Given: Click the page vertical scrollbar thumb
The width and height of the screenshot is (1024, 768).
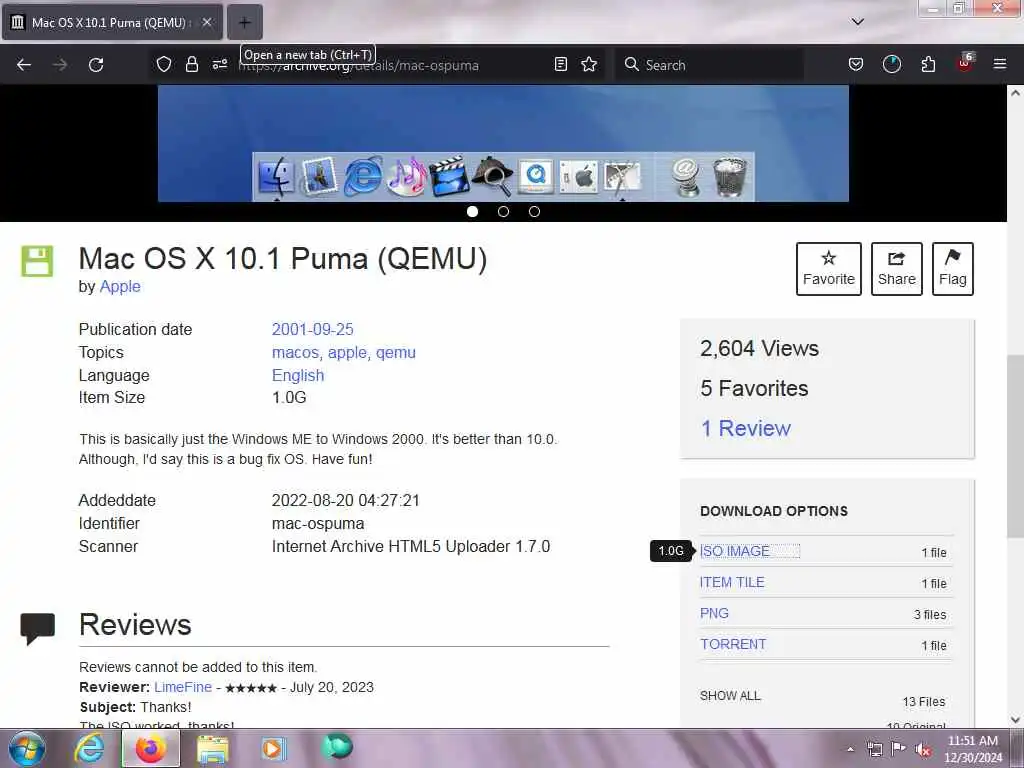Looking at the screenshot, I should tap(1015, 445).
